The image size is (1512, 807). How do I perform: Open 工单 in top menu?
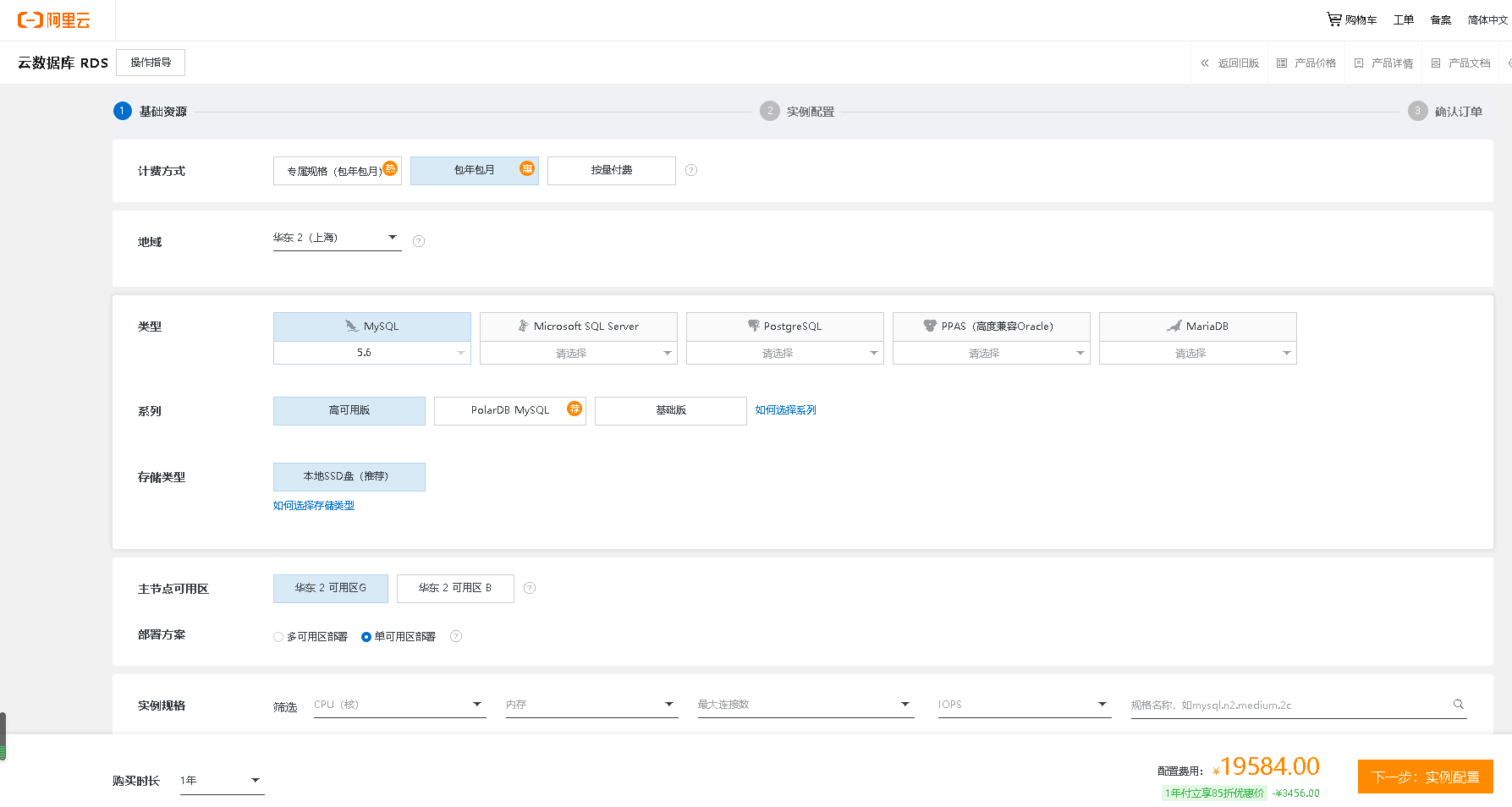point(1404,20)
